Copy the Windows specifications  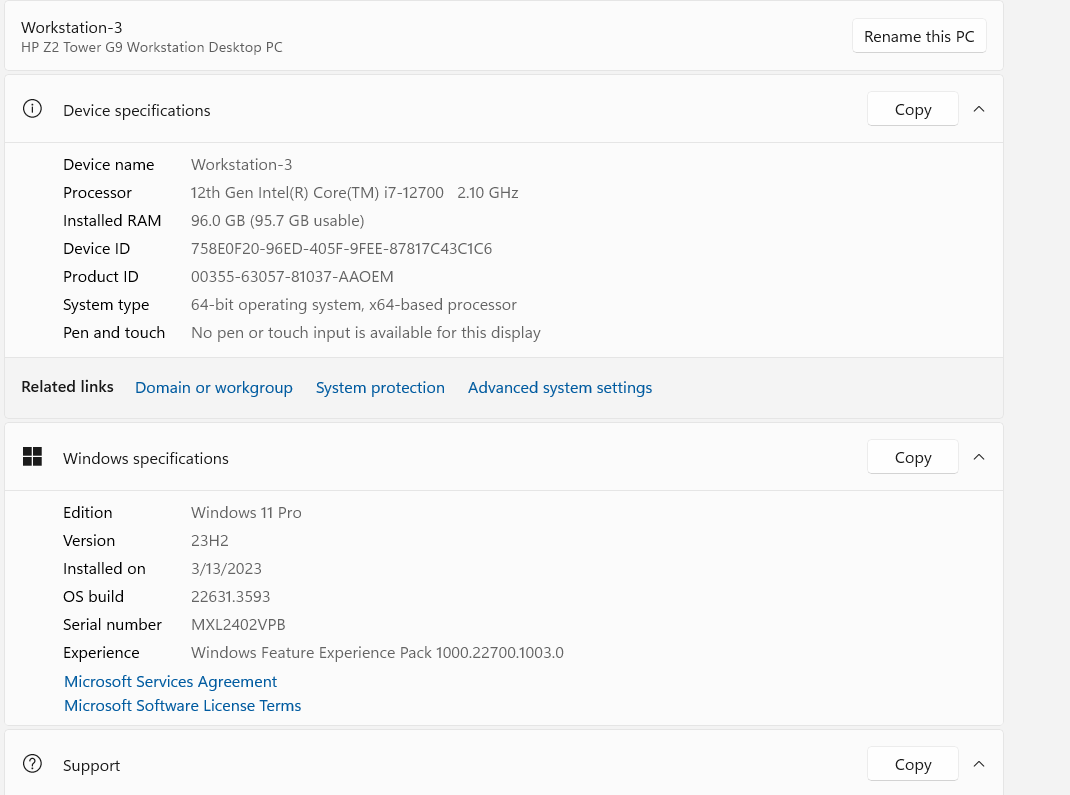point(913,457)
